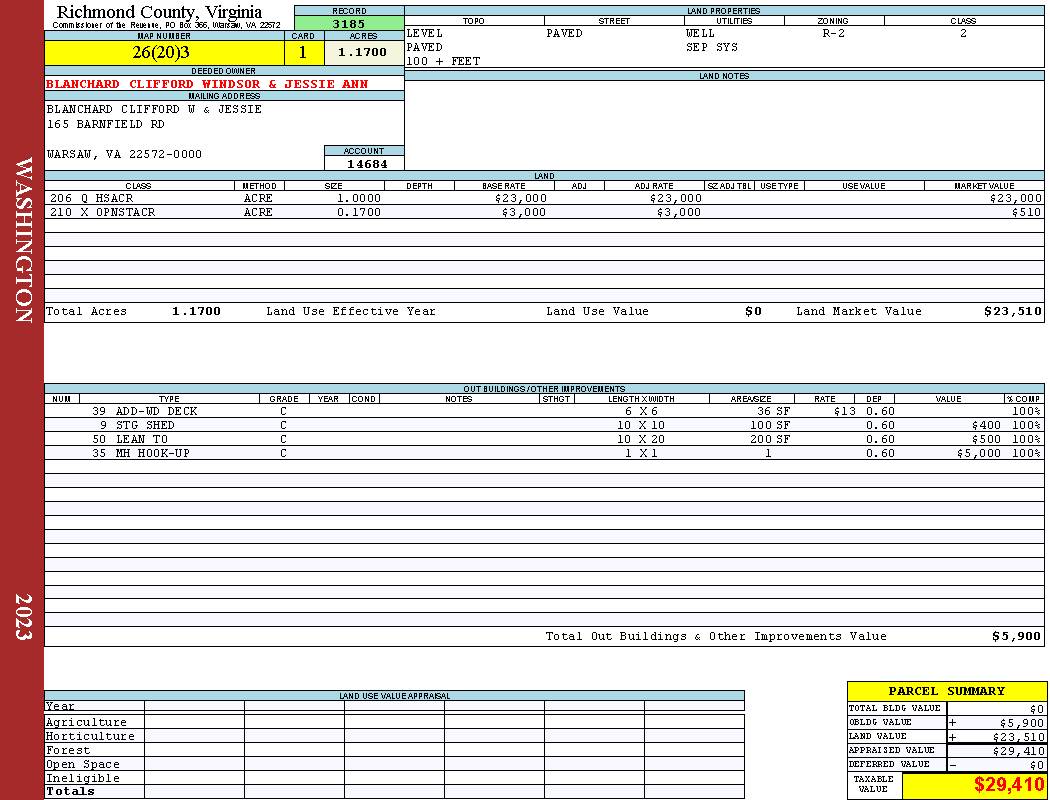Select the ADD-WD DECK outbuilding row
Image resolution: width=1050 pixels, height=800 pixels.
[544, 411]
